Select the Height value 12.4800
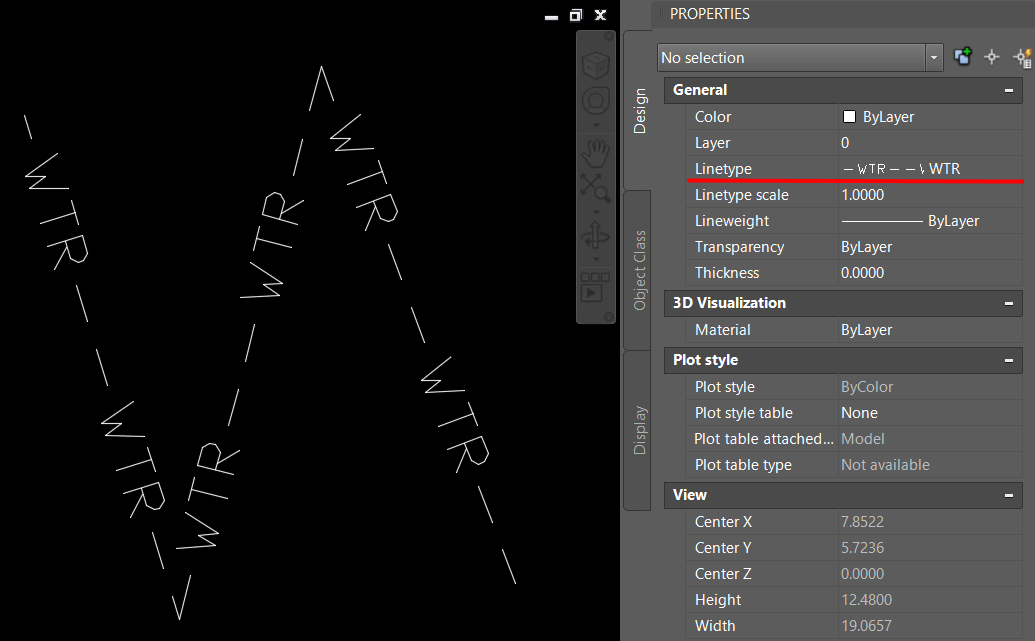Image resolution: width=1035 pixels, height=641 pixels. 930,600
